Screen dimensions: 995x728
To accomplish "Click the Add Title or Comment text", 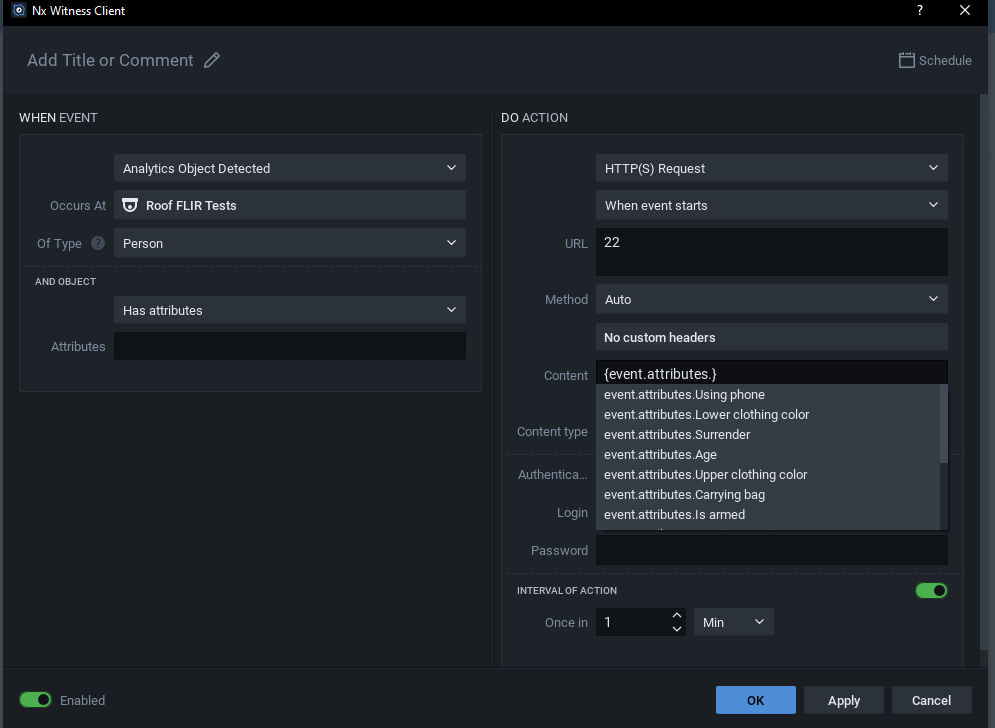I will pos(110,60).
